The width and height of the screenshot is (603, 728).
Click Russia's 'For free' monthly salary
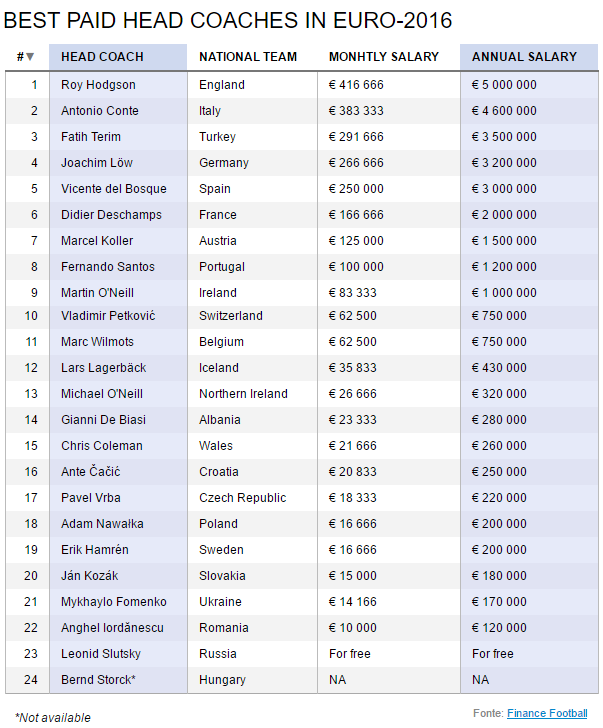click(x=350, y=654)
